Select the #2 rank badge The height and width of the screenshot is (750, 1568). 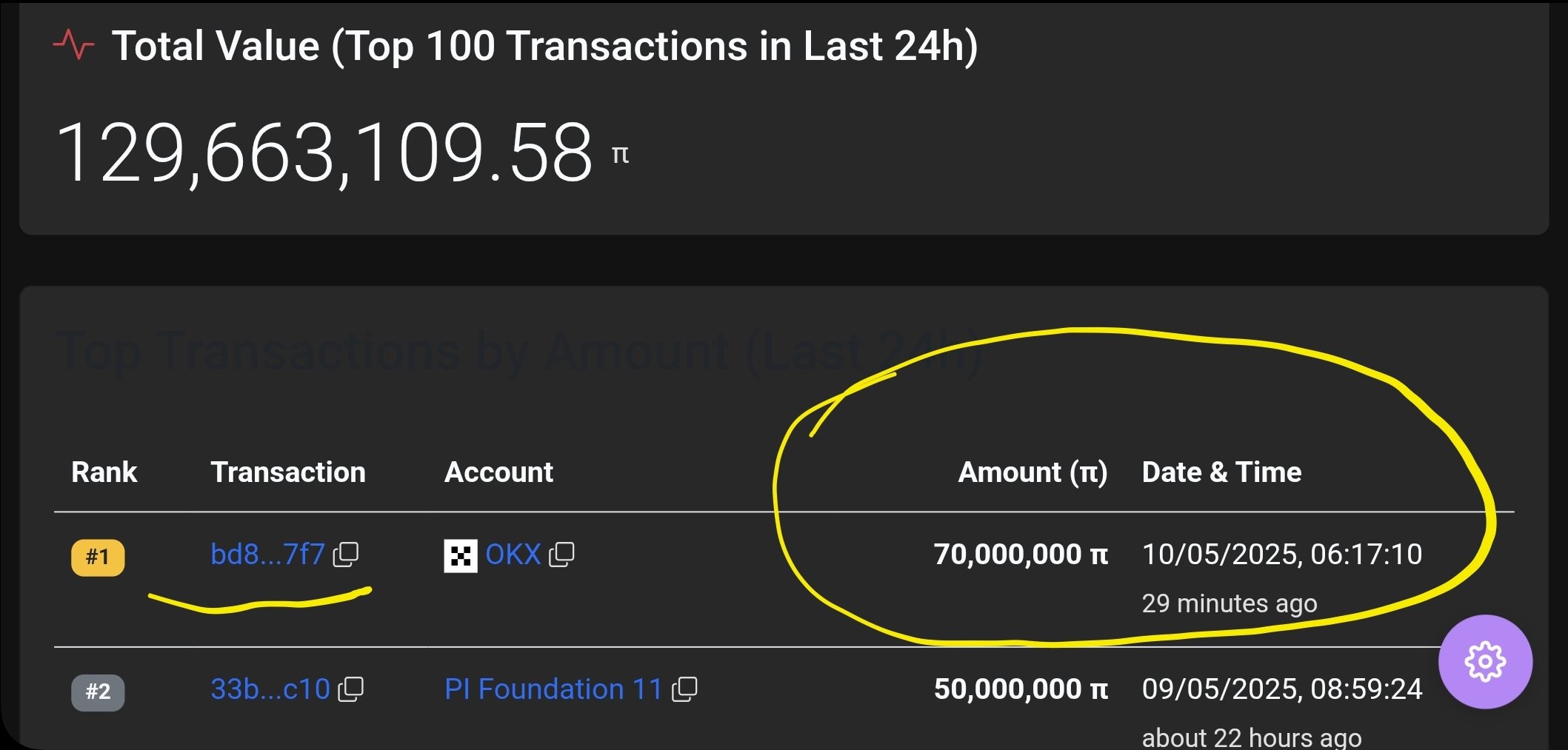tap(98, 692)
